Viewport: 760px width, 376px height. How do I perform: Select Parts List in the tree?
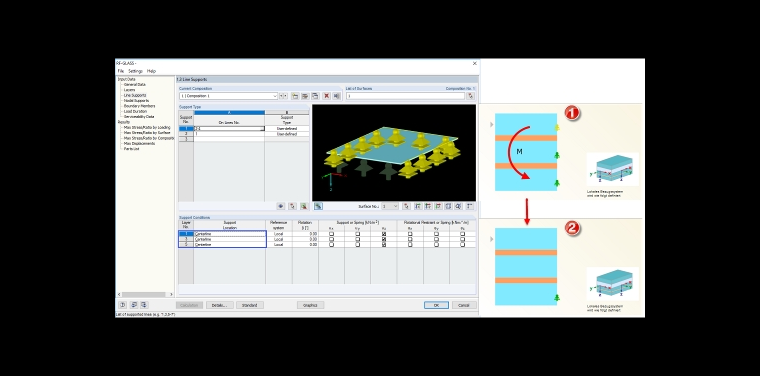click(131, 149)
